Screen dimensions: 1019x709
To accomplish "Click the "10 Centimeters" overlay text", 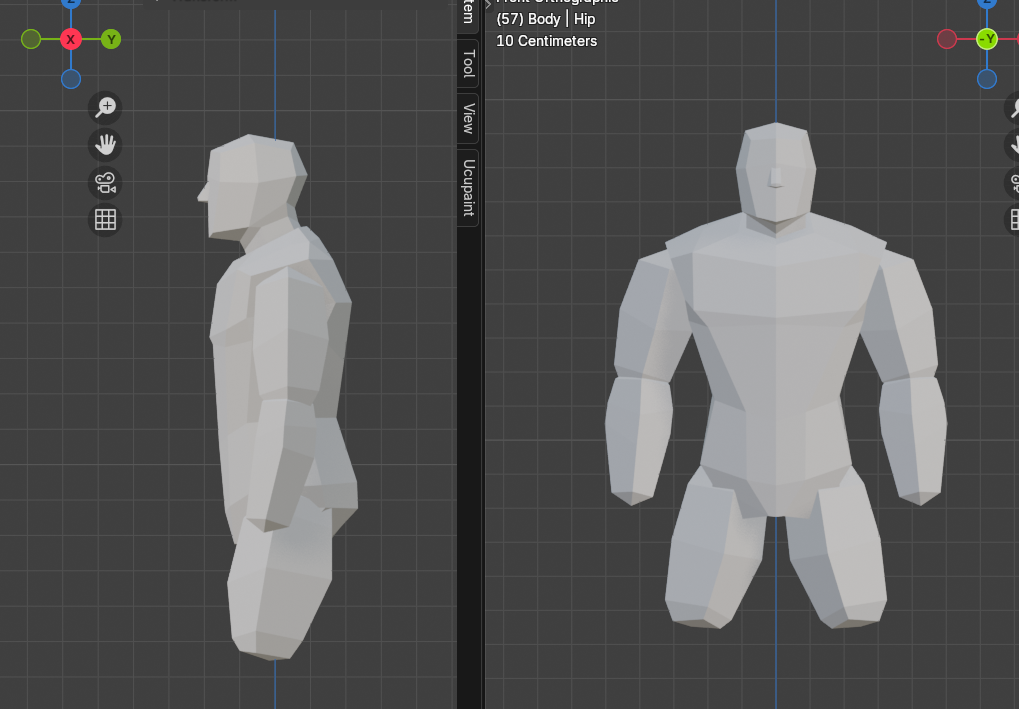I will click(x=547, y=41).
